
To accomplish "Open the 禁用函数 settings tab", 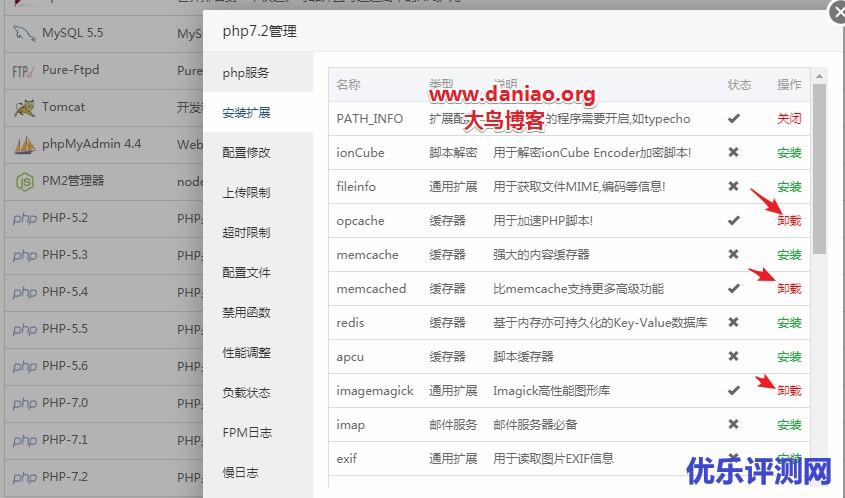I will tap(246, 312).
